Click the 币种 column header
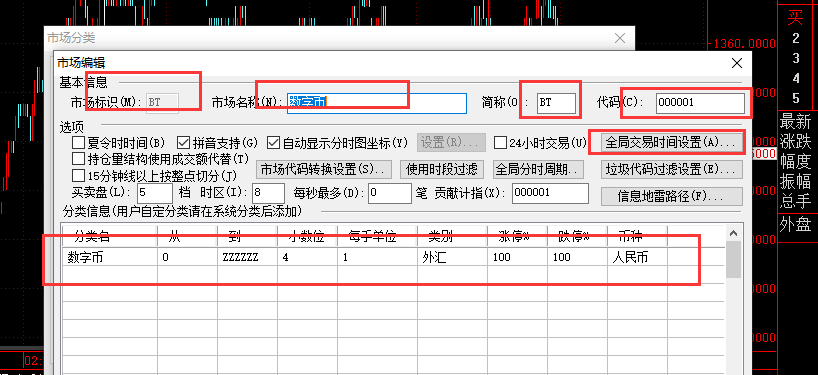This screenshot has height=375, width=818. click(637, 236)
